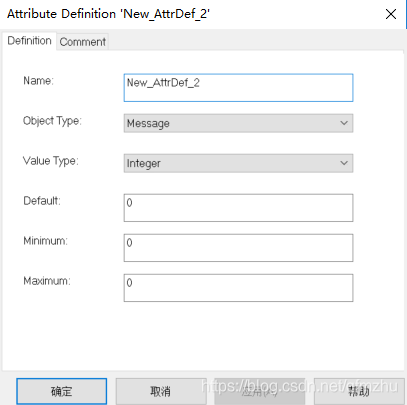Click the Name: label
Viewport: 407px width, 405px height.
[x=38, y=81]
